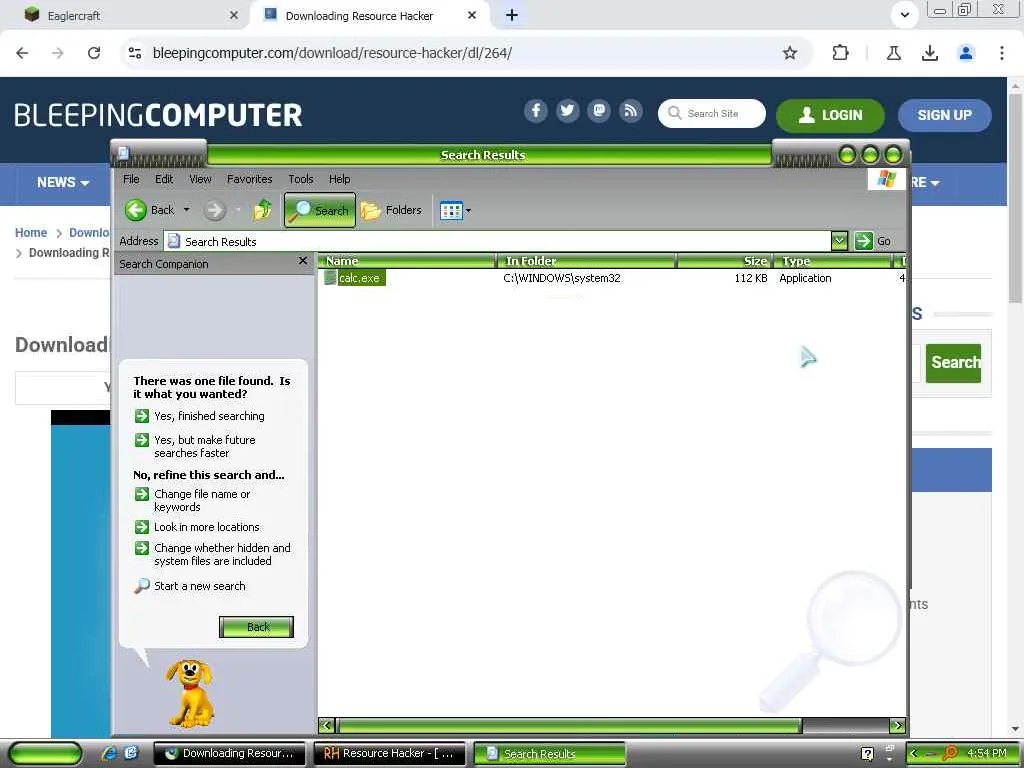Launch Internet Explorer quick launch icon
Image resolution: width=1024 pixels, height=768 pixels.
point(109,753)
